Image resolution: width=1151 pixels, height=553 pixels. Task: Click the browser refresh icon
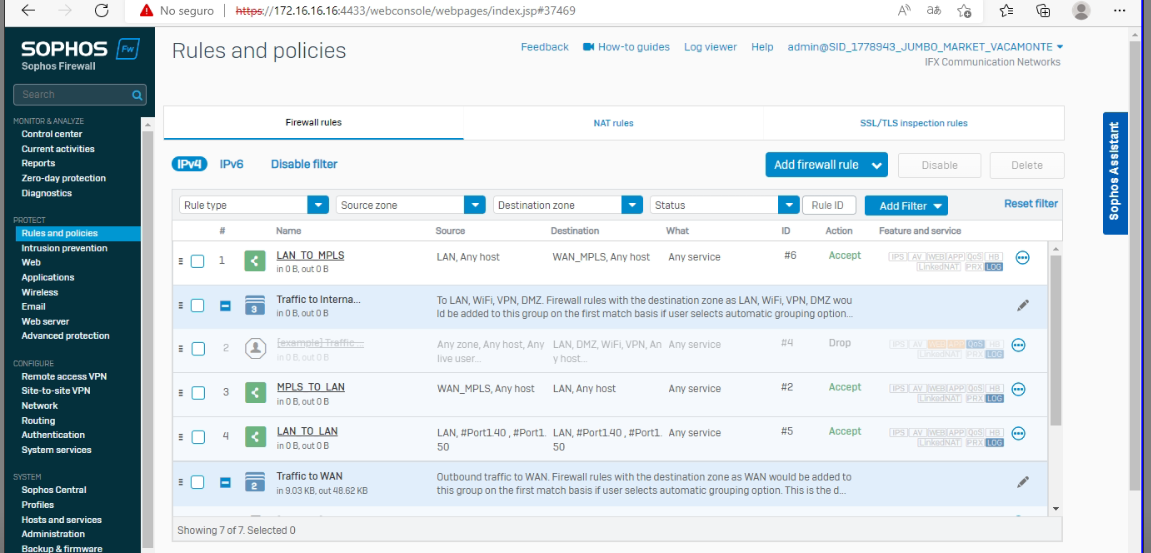click(x=101, y=11)
